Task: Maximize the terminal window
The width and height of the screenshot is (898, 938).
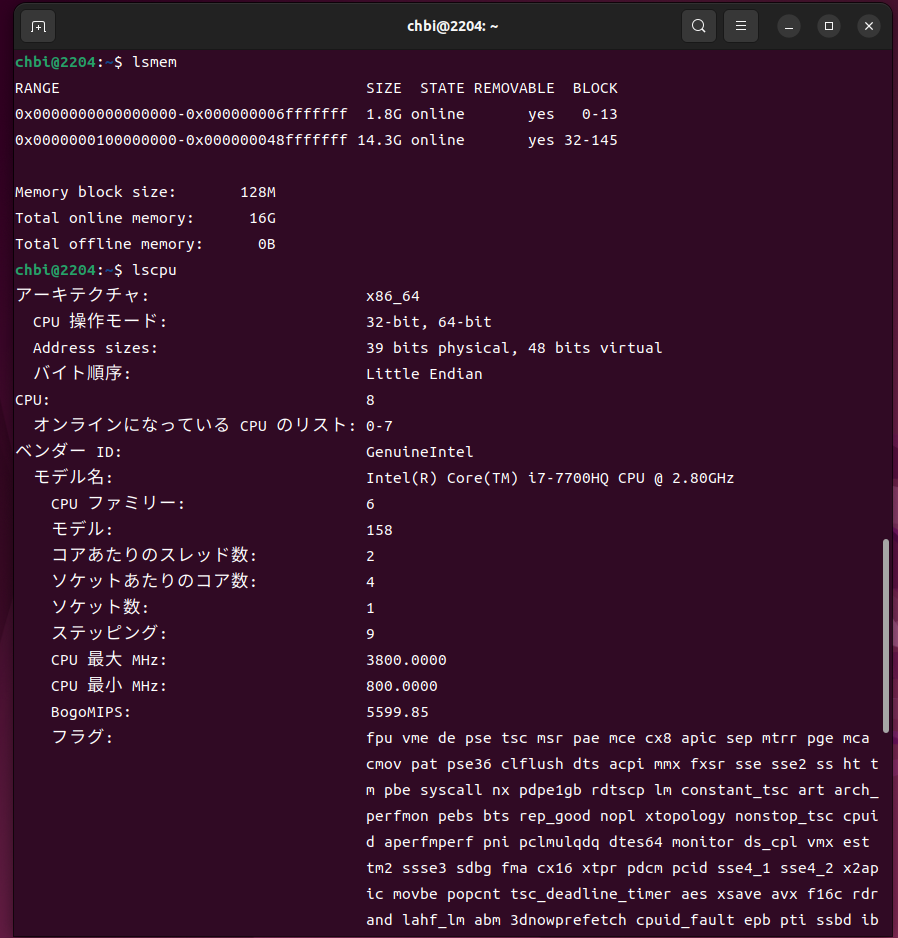Action: pyautogui.click(x=828, y=26)
